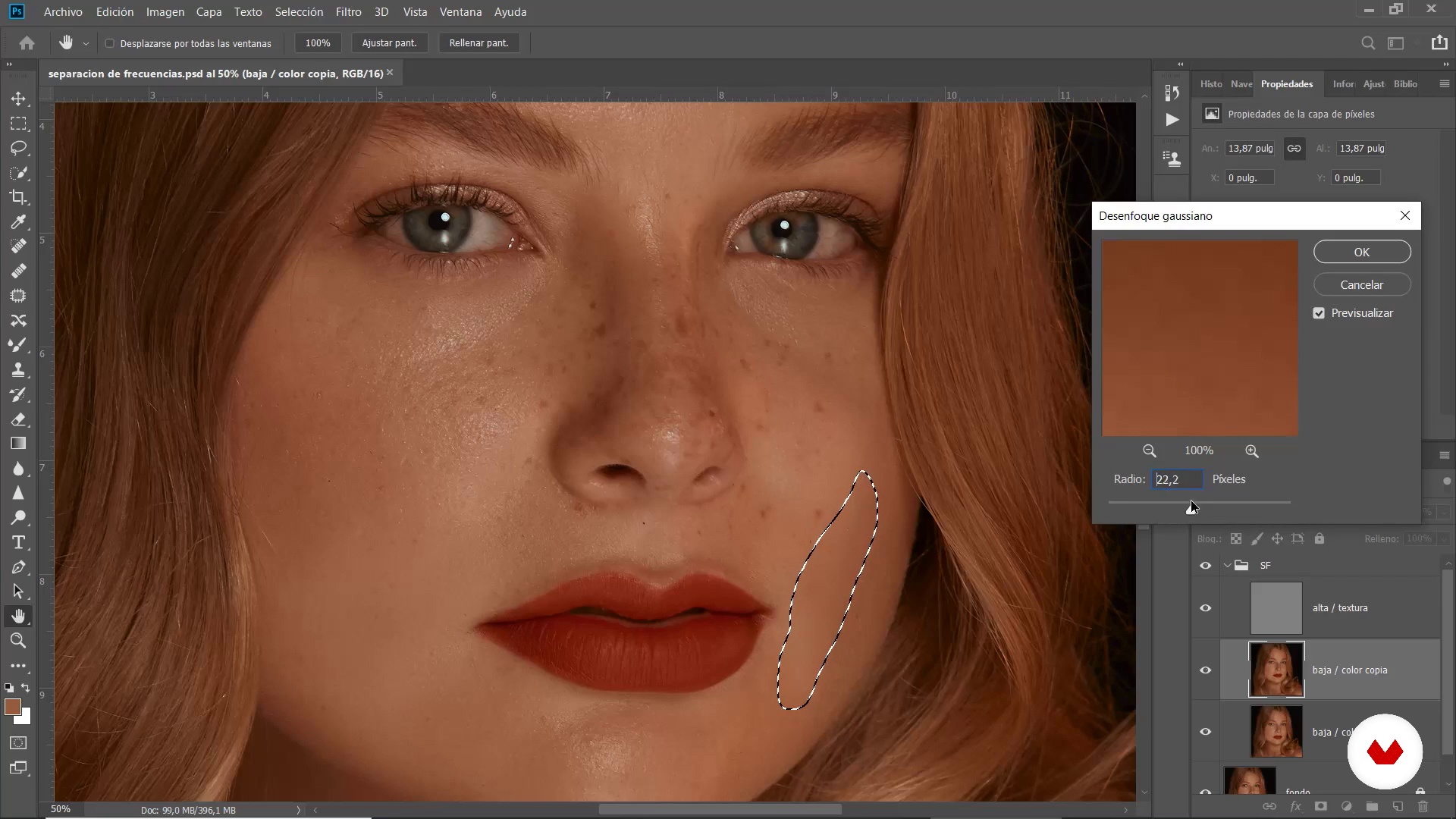Open the Filtro menu
This screenshot has width=1456, height=819.
pos(348,12)
